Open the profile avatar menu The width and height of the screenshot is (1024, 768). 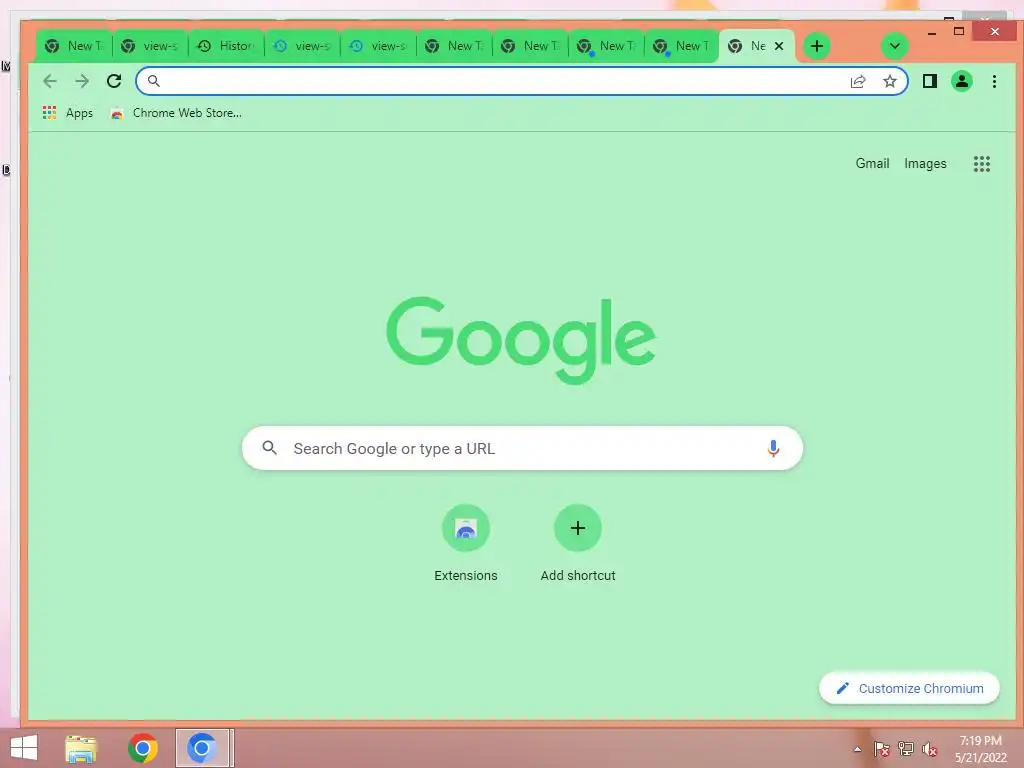tap(962, 81)
